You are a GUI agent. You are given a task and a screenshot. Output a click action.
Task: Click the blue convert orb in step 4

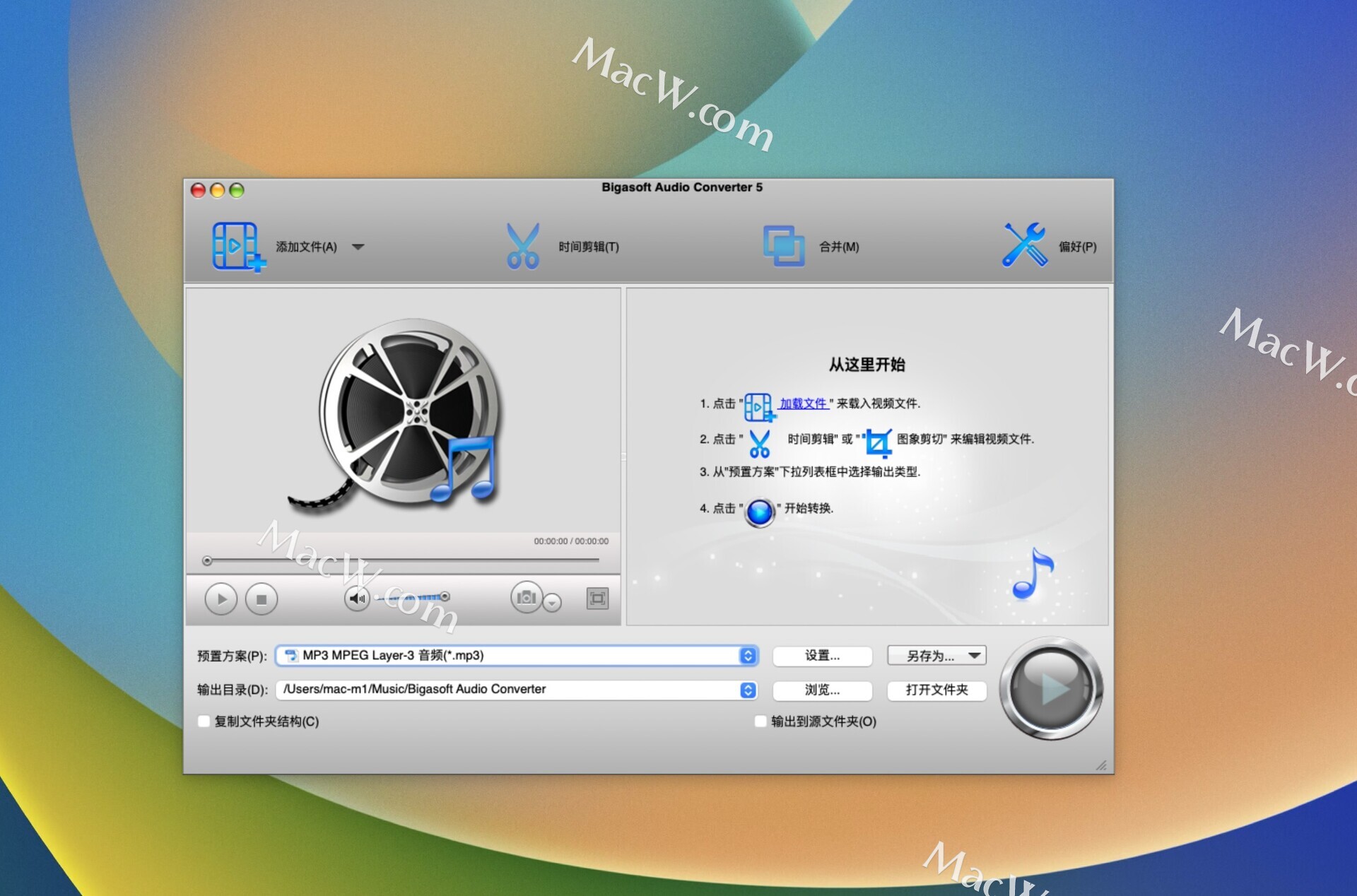[x=760, y=512]
